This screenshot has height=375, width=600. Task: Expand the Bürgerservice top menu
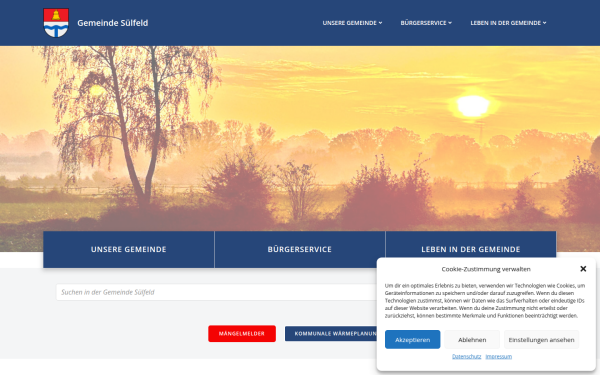tap(426, 23)
